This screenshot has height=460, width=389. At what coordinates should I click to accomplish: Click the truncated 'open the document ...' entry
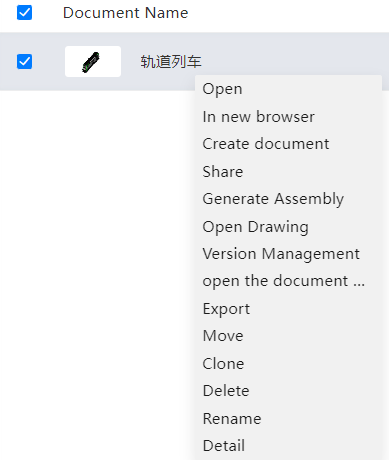pos(283,281)
